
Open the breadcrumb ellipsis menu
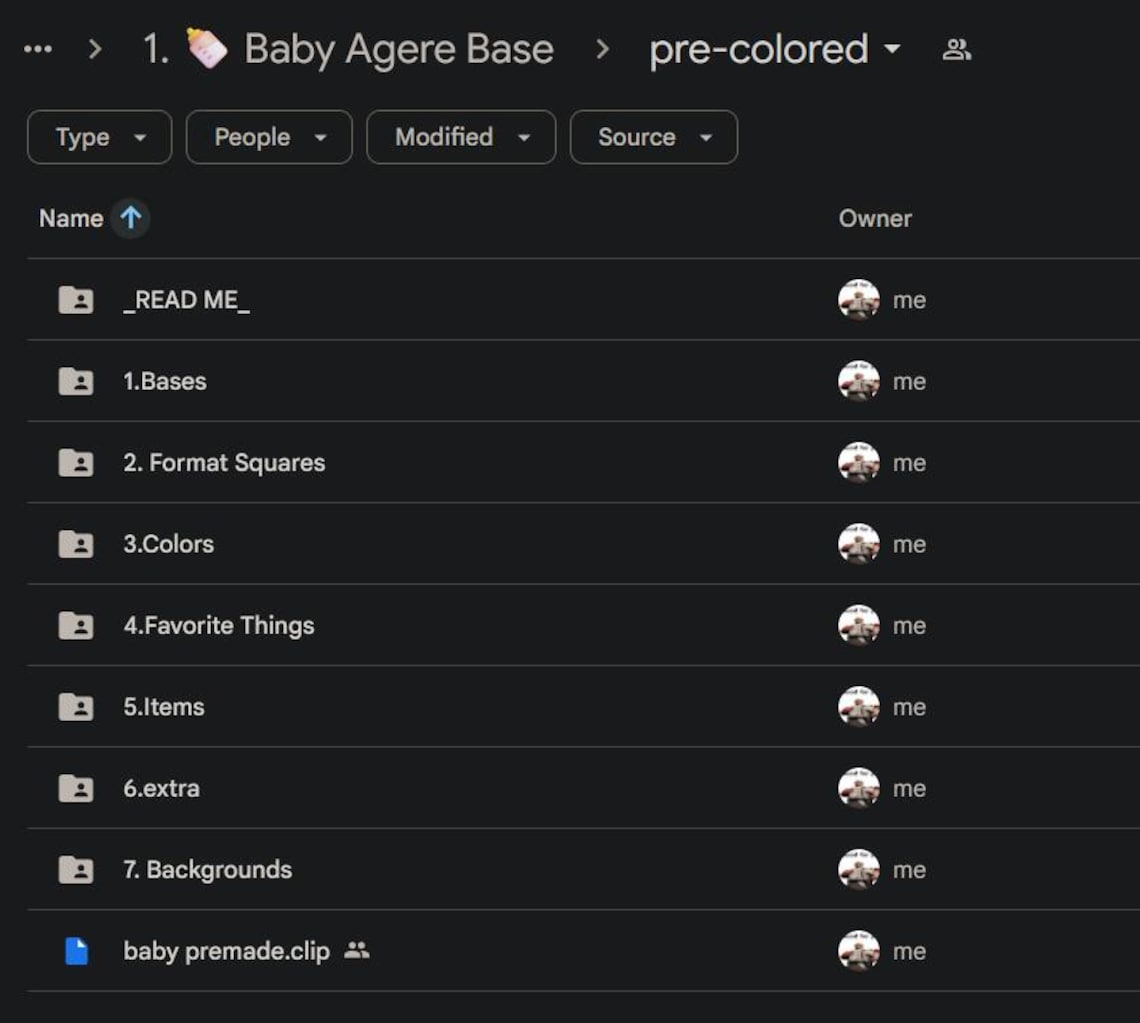click(x=38, y=49)
